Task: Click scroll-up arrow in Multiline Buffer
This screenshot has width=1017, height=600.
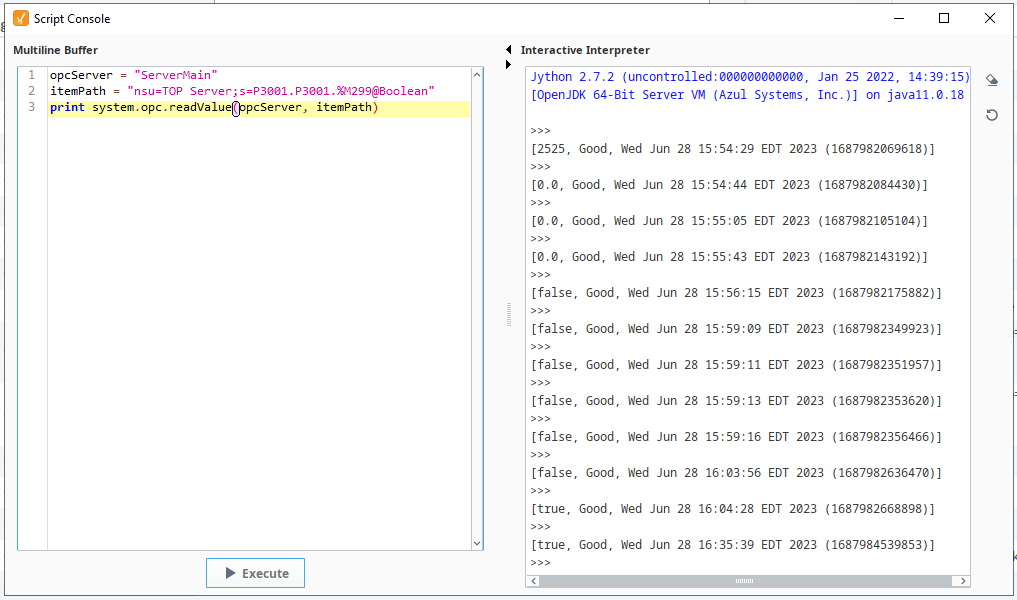Action: tap(477, 75)
